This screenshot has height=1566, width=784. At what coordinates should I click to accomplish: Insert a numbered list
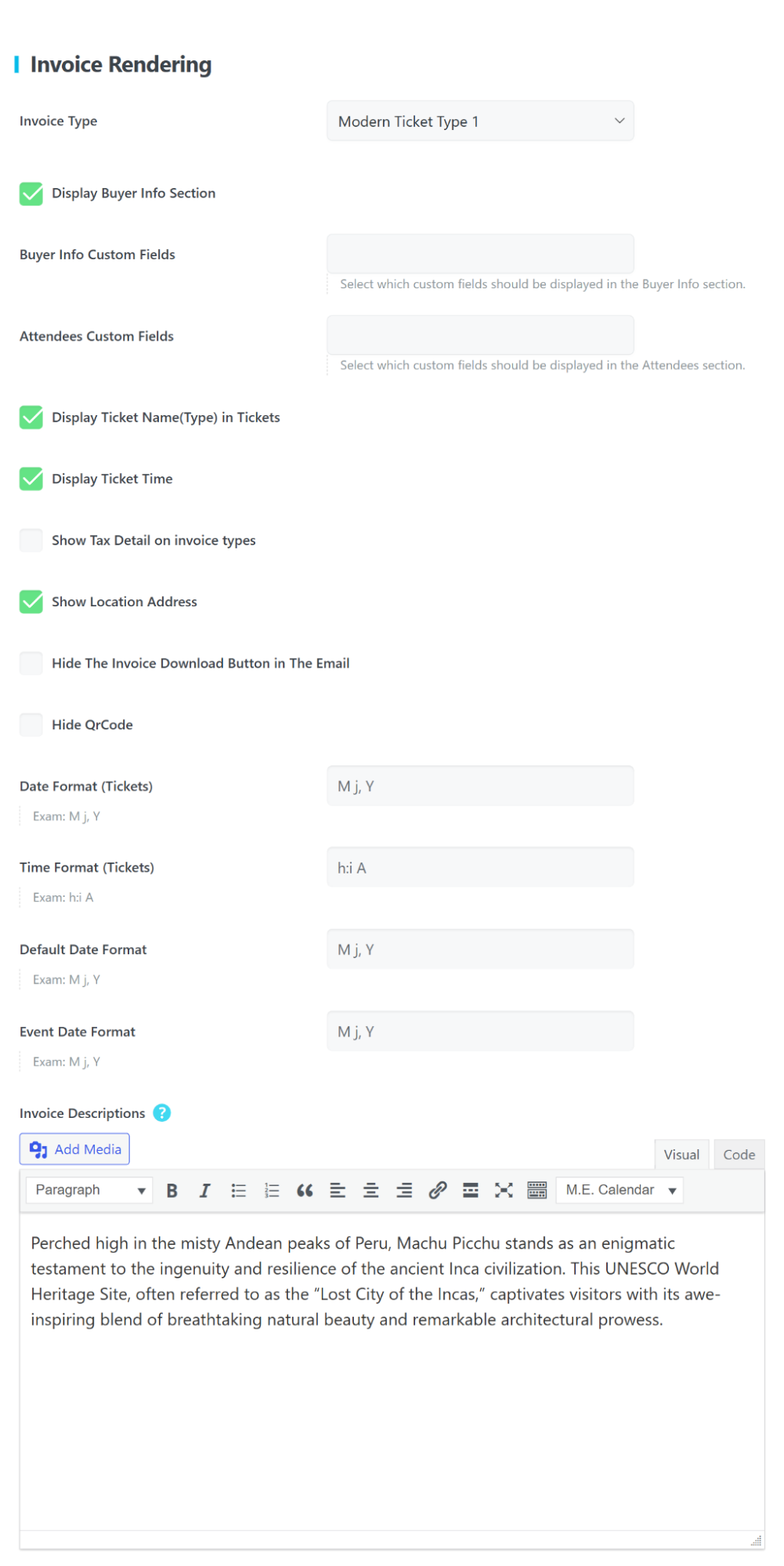(272, 1190)
